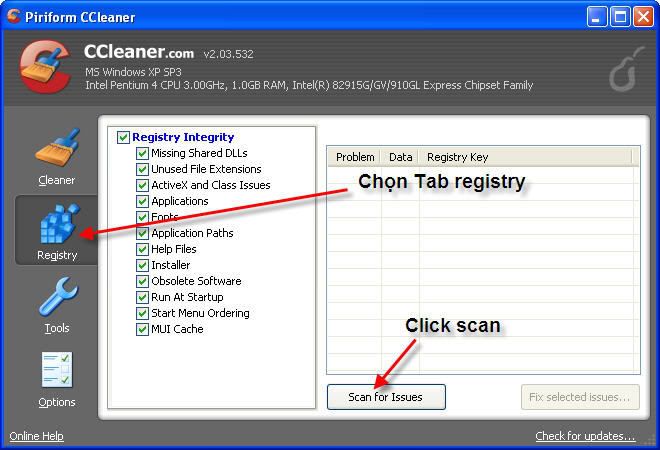Toggle the Registry Integrity checkbox

tap(123, 137)
